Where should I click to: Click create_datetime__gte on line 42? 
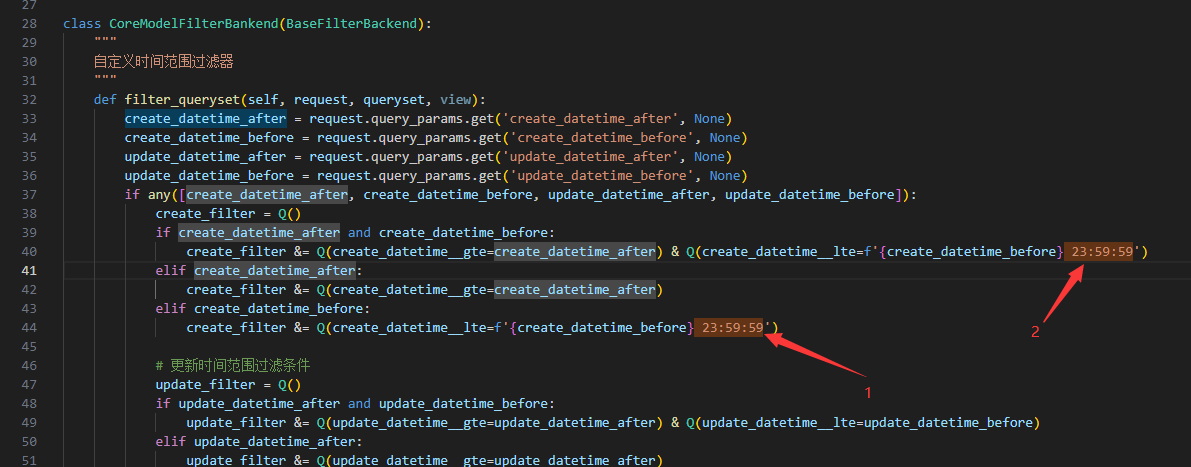pos(409,289)
